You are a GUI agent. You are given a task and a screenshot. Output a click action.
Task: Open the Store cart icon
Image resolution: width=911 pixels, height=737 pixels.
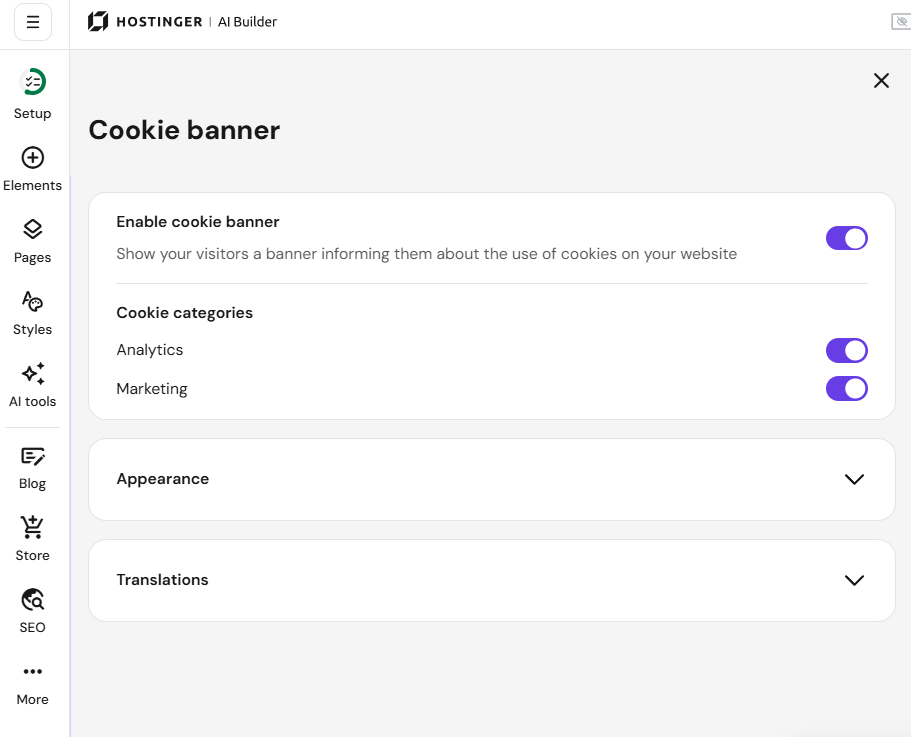33,527
